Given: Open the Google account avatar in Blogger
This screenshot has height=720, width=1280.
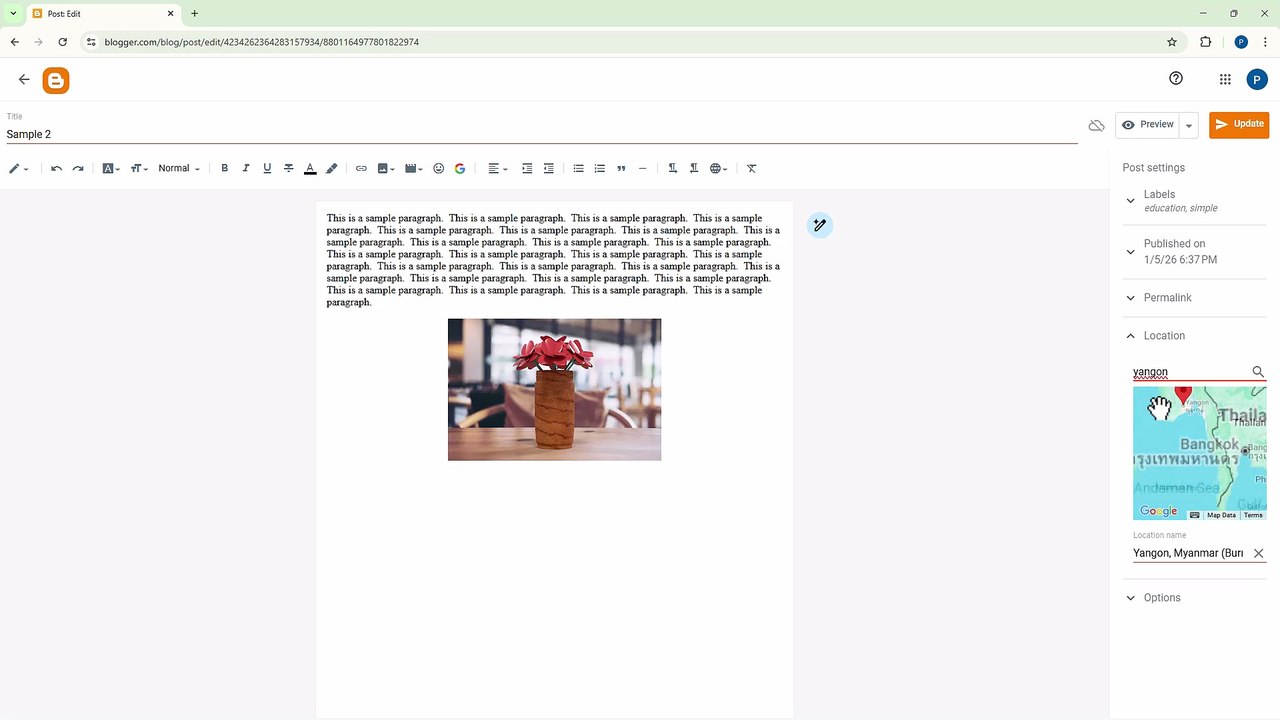Looking at the screenshot, I should pos(1257,80).
